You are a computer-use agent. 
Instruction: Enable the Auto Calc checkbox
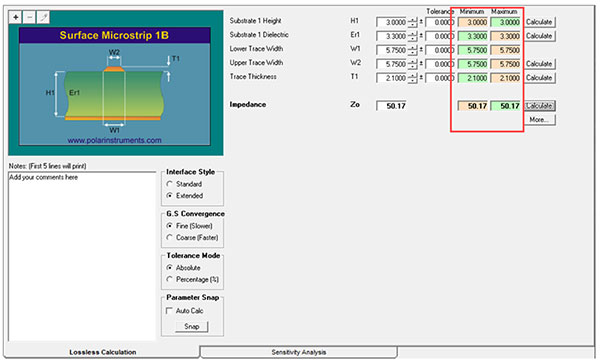(169, 311)
